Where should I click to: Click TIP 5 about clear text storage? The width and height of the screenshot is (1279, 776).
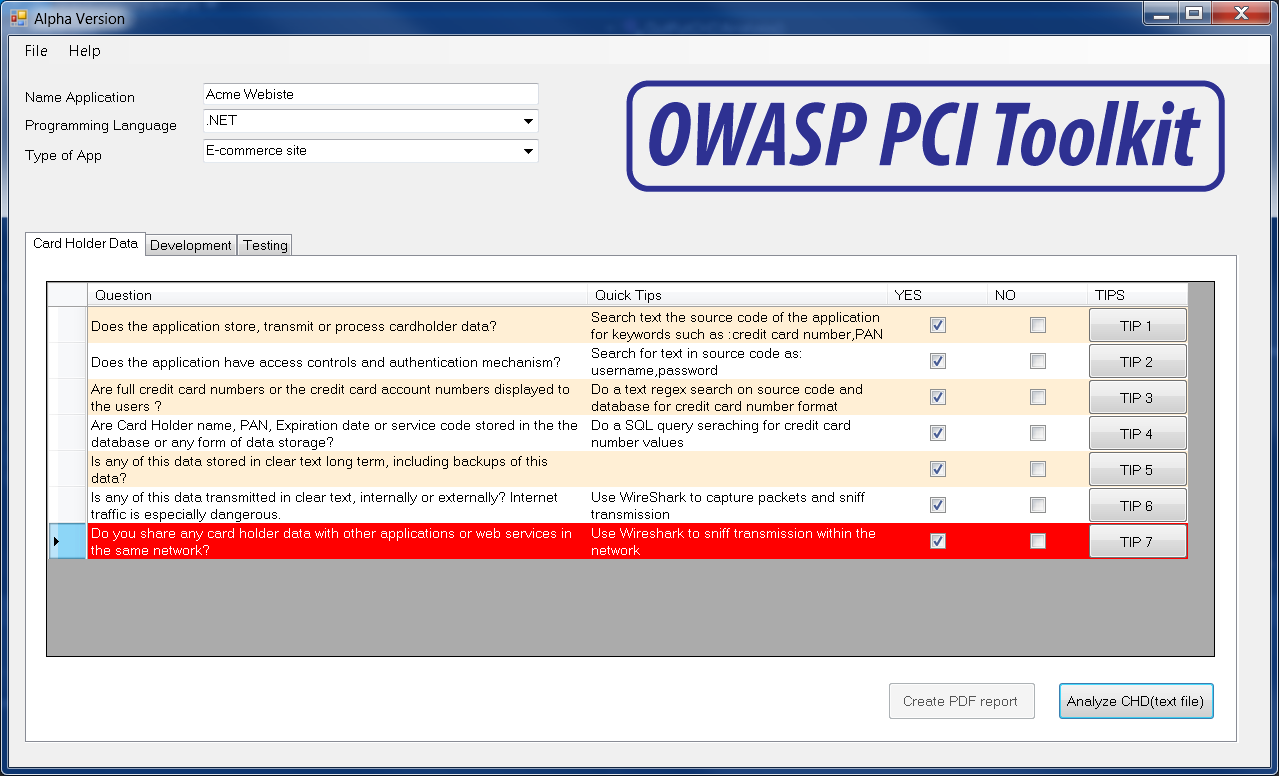[1137, 468]
